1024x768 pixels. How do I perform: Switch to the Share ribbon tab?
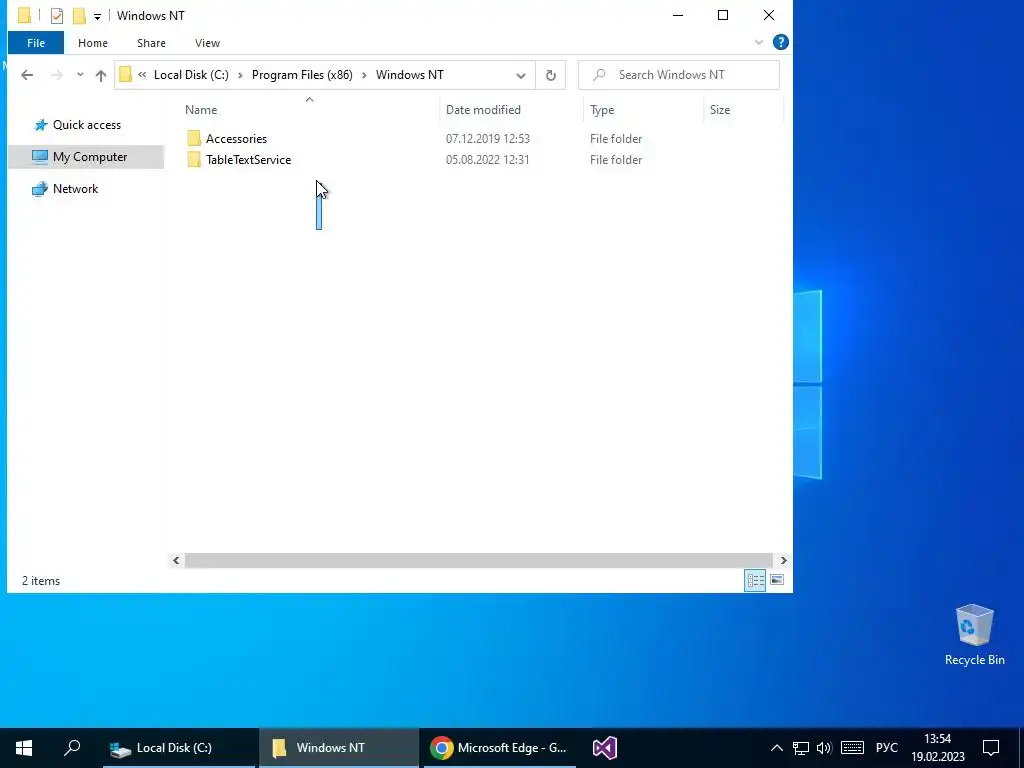coord(151,43)
